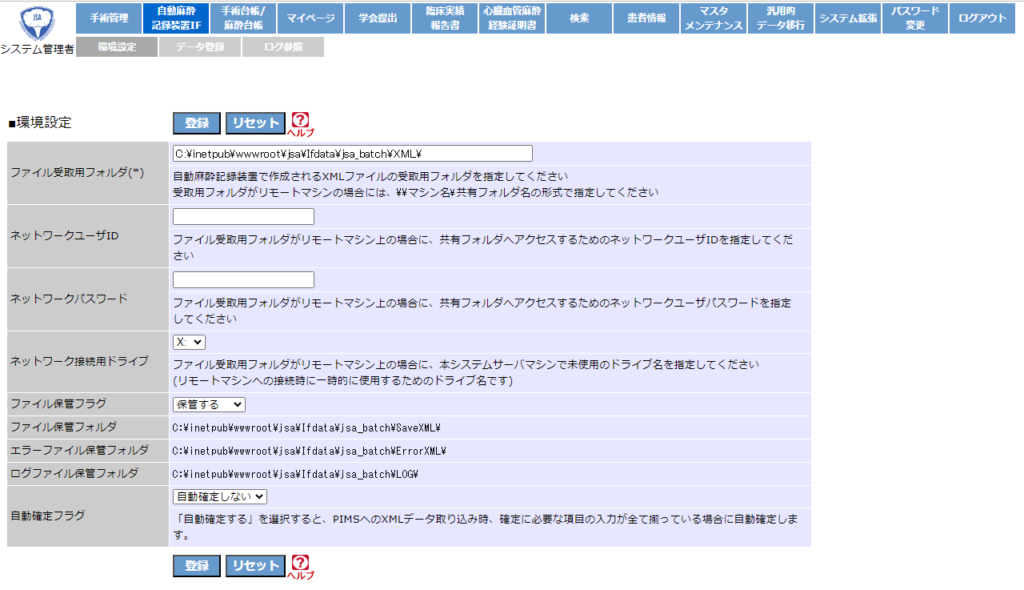Switch to the ログ参照 tab
Viewport: 1024px width, 590px height.
click(x=282, y=46)
